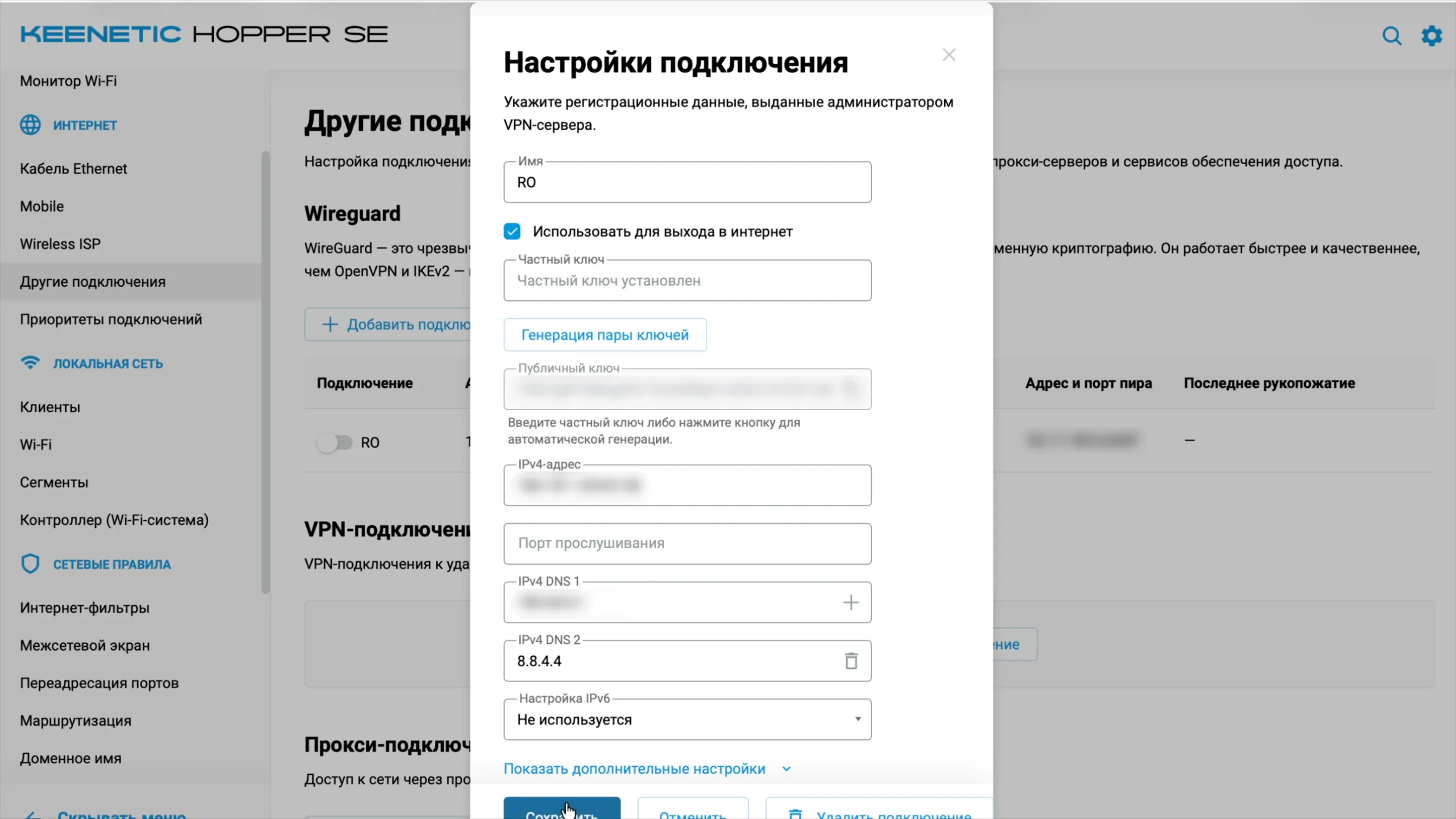The width and height of the screenshot is (1456, 819).
Task: Add another DNS with the plus icon
Action: click(851, 602)
